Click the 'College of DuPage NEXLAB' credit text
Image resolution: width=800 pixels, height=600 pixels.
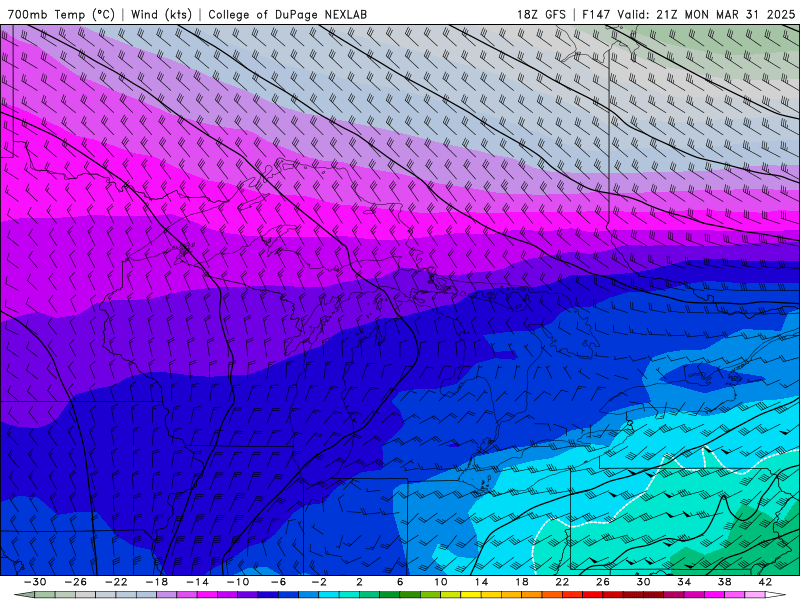pyautogui.click(x=287, y=14)
